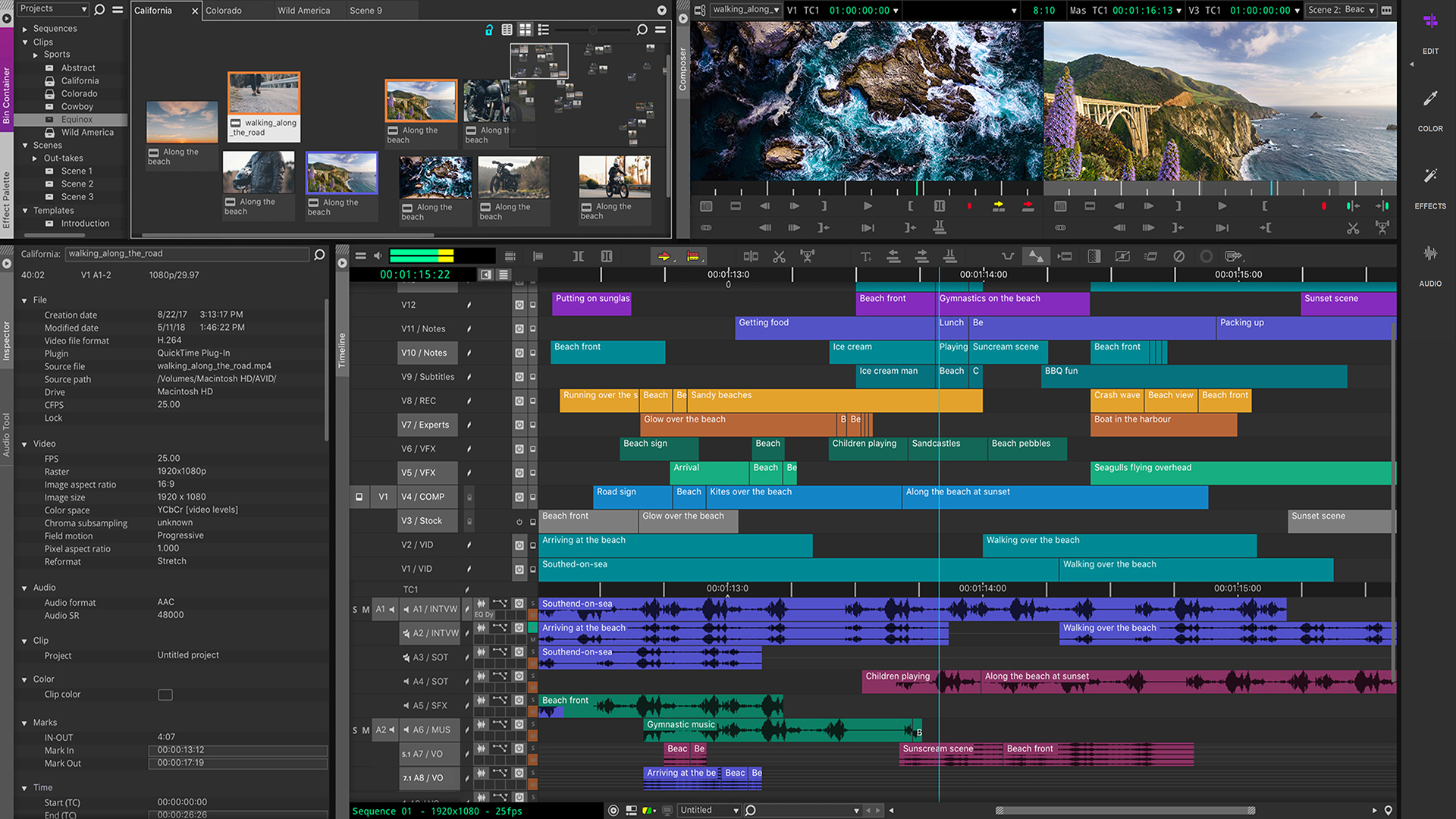Image resolution: width=1456 pixels, height=819 pixels.
Task: Toggle the green bin lock icon
Action: point(489,30)
